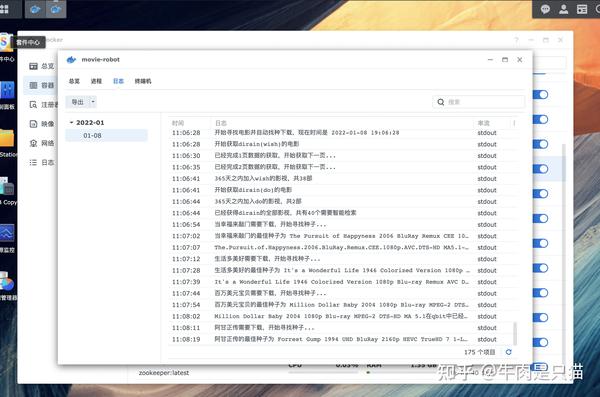This screenshot has height=397, width=600.
Task: Click the magnifier icon in the log search box
Action: click(x=441, y=102)
